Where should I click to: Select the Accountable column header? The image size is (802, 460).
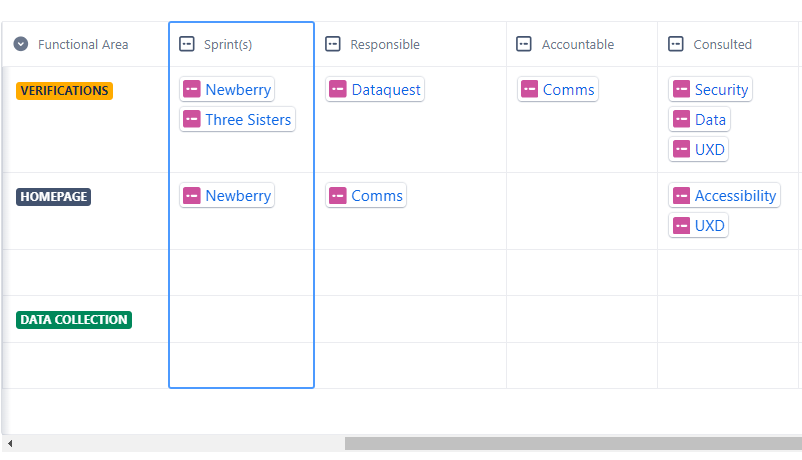[582, 44]
